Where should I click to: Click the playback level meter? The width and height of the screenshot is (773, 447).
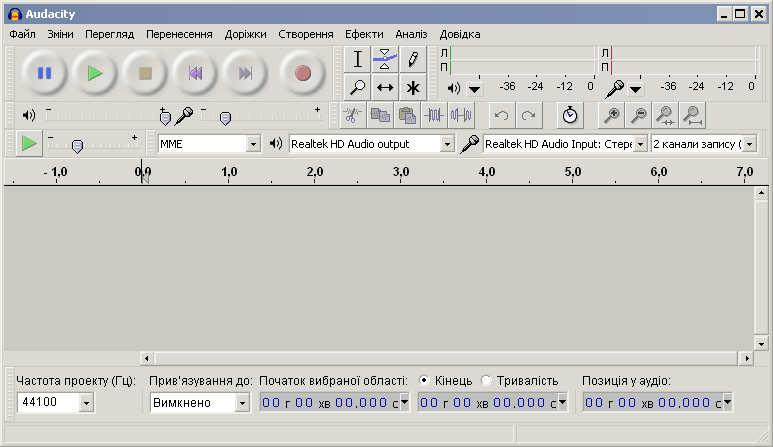click(522, 60)
